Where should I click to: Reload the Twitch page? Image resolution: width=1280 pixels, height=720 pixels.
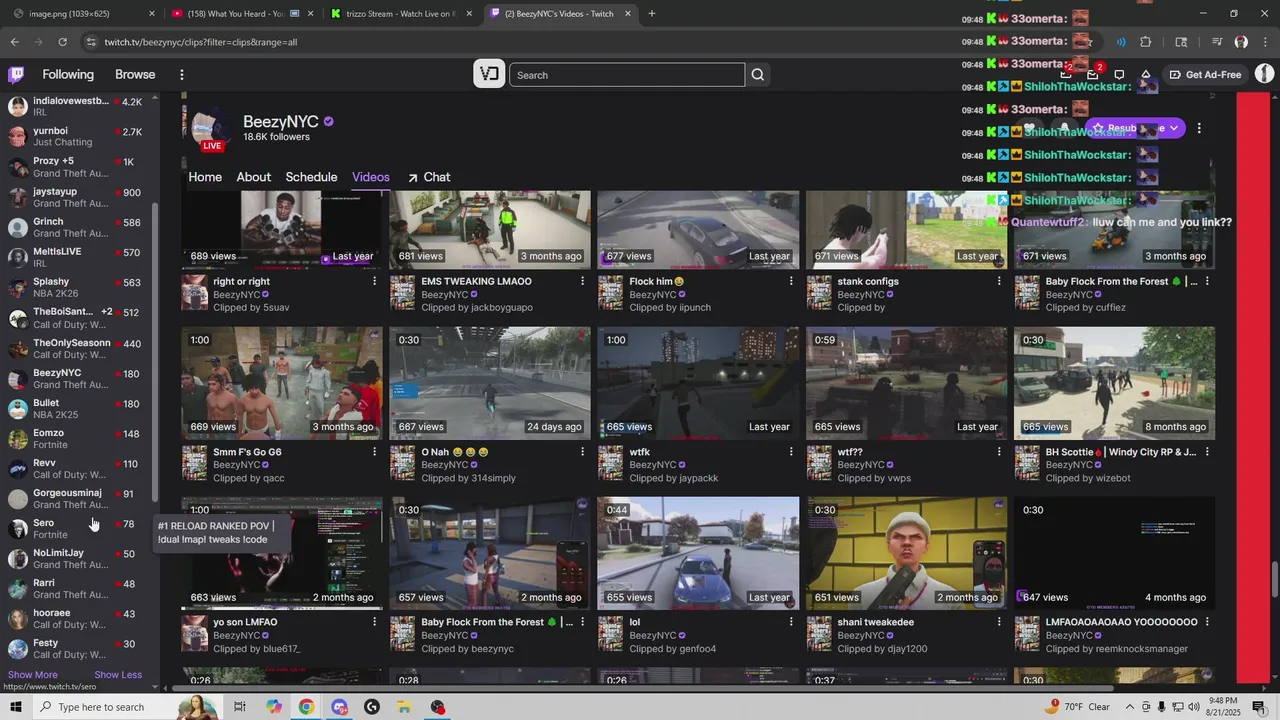(x=62, y=42)
